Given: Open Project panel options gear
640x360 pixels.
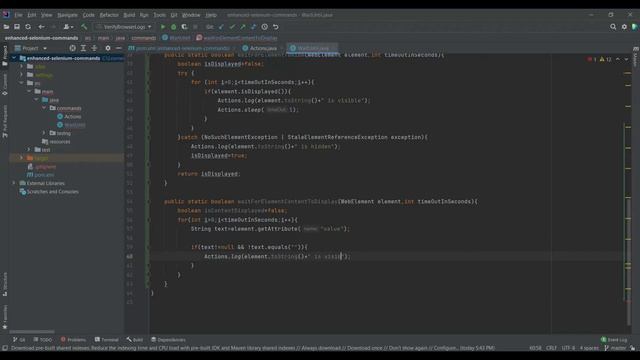Looking at the screenshot, I should coord(108,48).
